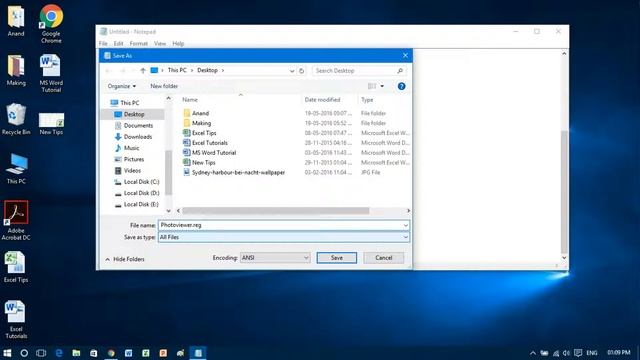Click the Notepad taskbar icon
The width and height of the screenshot is (640, 360).
(198, 353)
